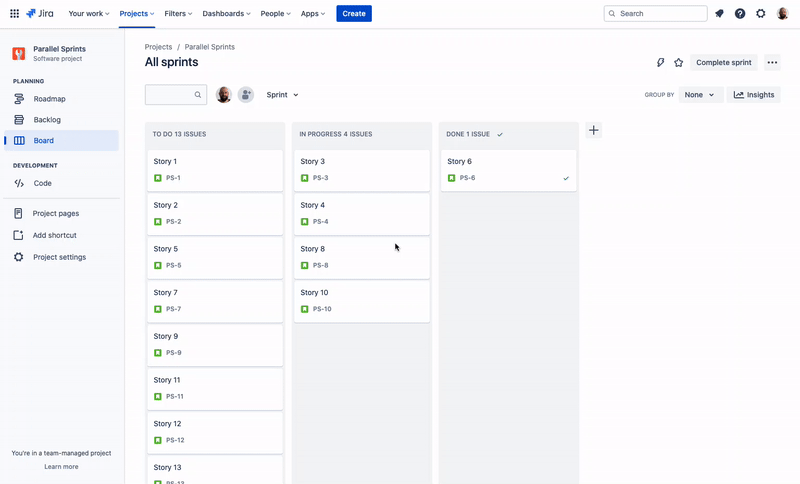Image resolution: width=800 pixels, height=484 pixels.
Task: Click the Complete sprint button
Action: (x=723, y=63)
